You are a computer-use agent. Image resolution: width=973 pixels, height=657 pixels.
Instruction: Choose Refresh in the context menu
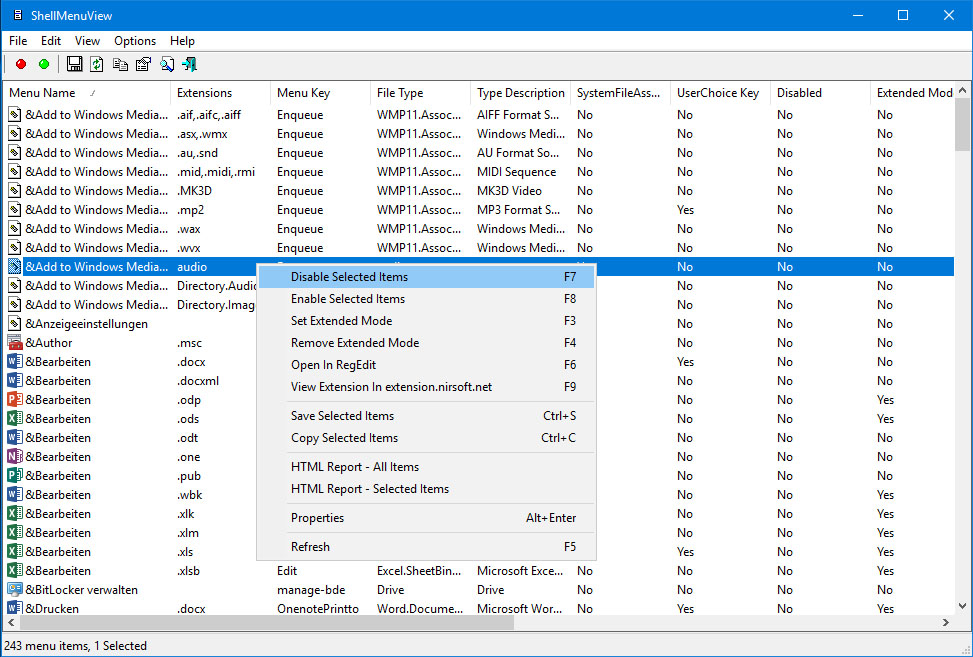426,547
